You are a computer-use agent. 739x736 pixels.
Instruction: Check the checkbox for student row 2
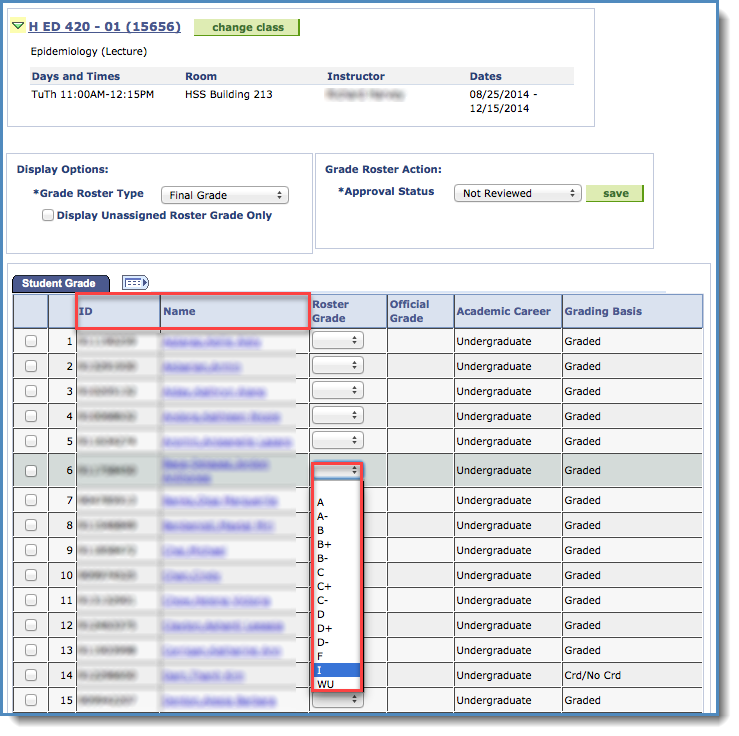[x=31, y=366]
